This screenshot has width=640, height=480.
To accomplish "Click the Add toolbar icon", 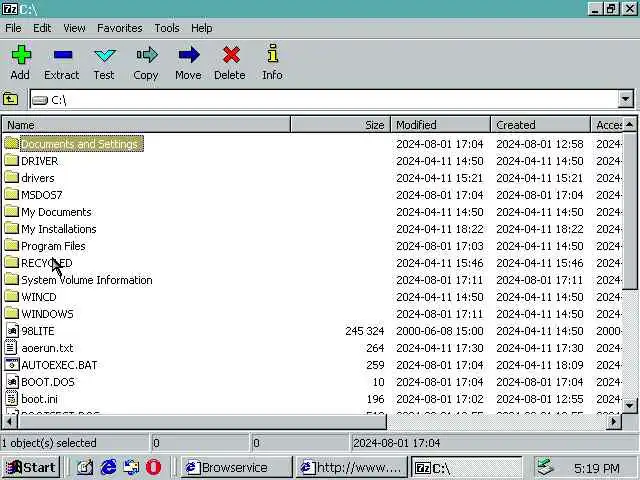I will (21, 55).
